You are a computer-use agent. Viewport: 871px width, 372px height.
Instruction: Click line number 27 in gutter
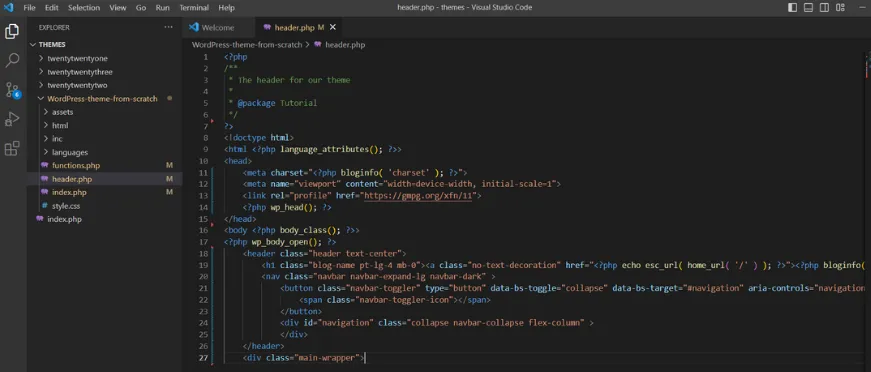point(203,358)
